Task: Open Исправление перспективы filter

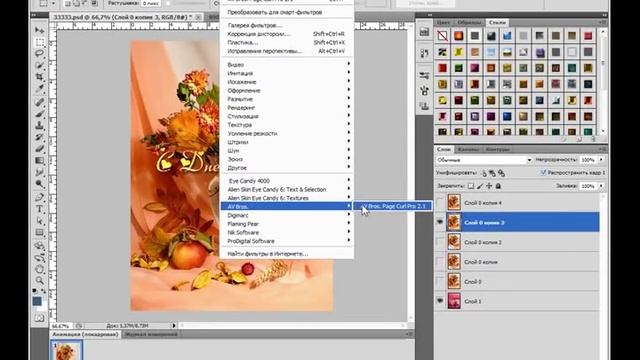Action: click(287, 51)
